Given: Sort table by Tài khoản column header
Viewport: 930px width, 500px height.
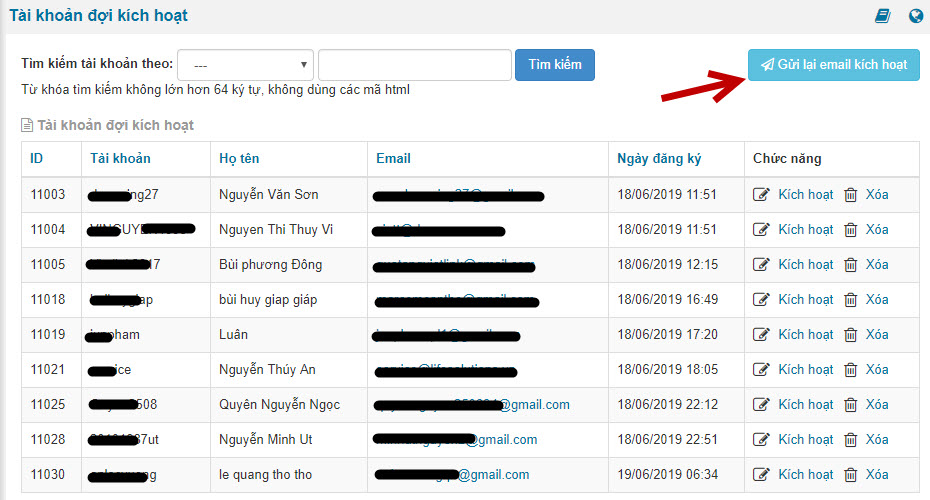Looking at the screenshot, I should click(x=120, y=158).
